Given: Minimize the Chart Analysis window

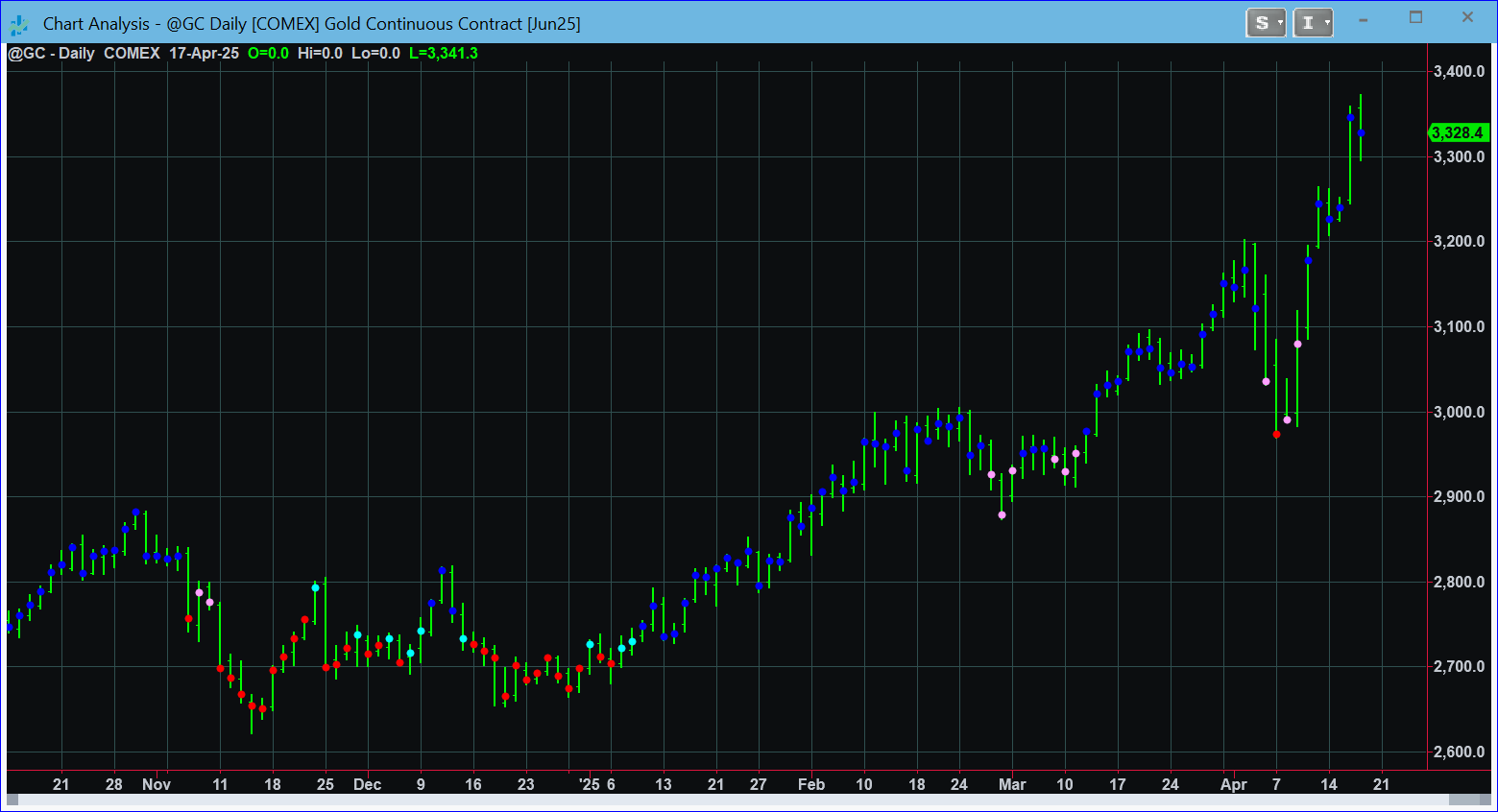Looking at the screenshot, I should tap(1363, 18).
